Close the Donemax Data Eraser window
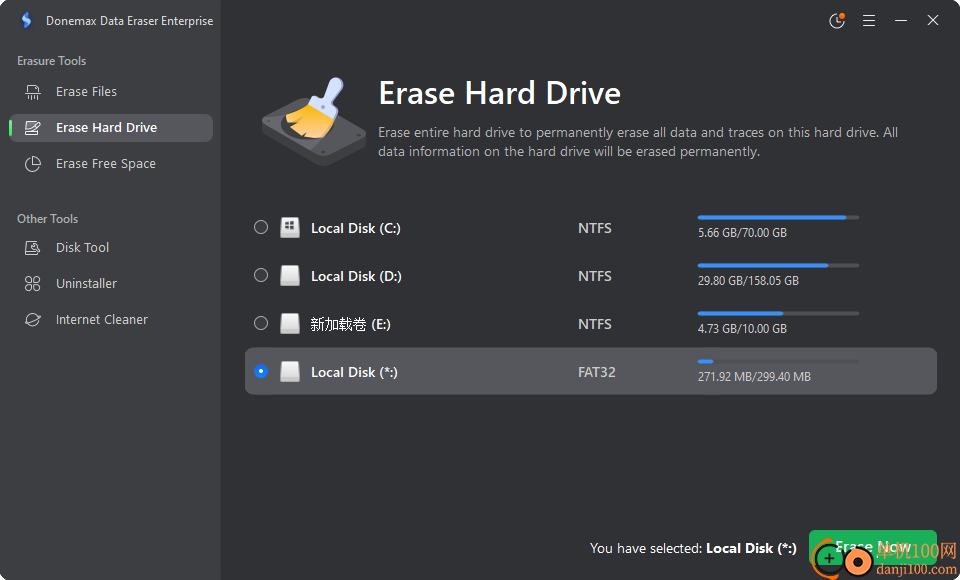 pyautogui.click(x=932, y=20)
